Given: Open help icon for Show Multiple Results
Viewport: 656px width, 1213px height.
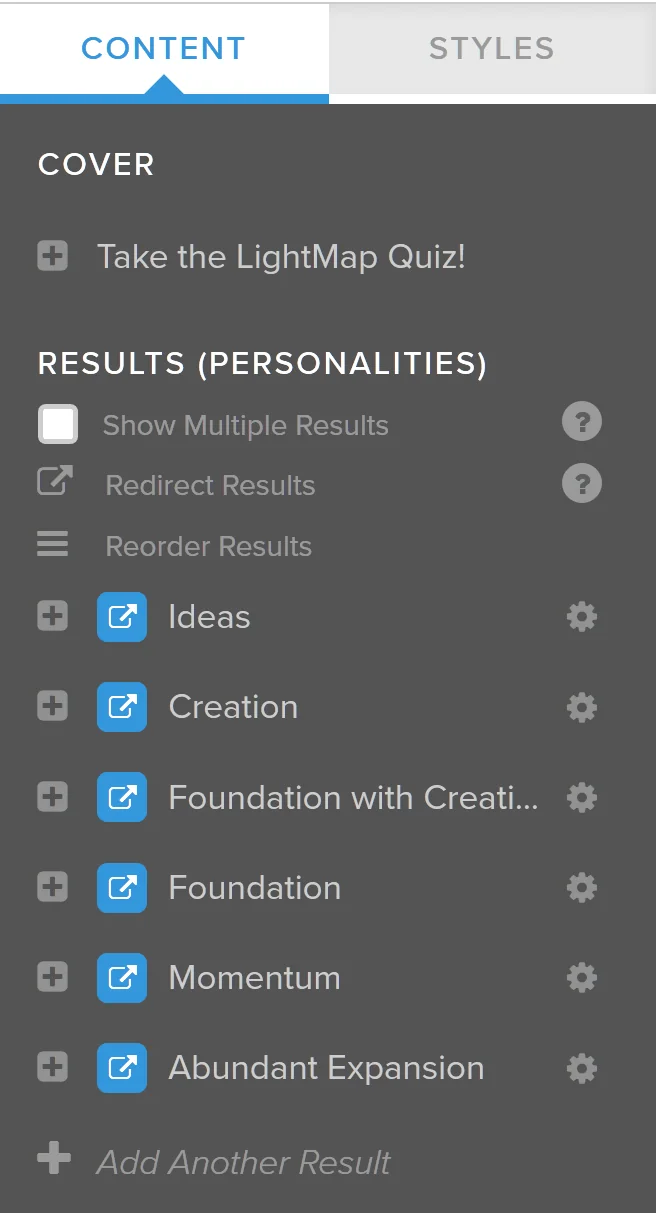Looking at the screenshot, I should (582, 423).
